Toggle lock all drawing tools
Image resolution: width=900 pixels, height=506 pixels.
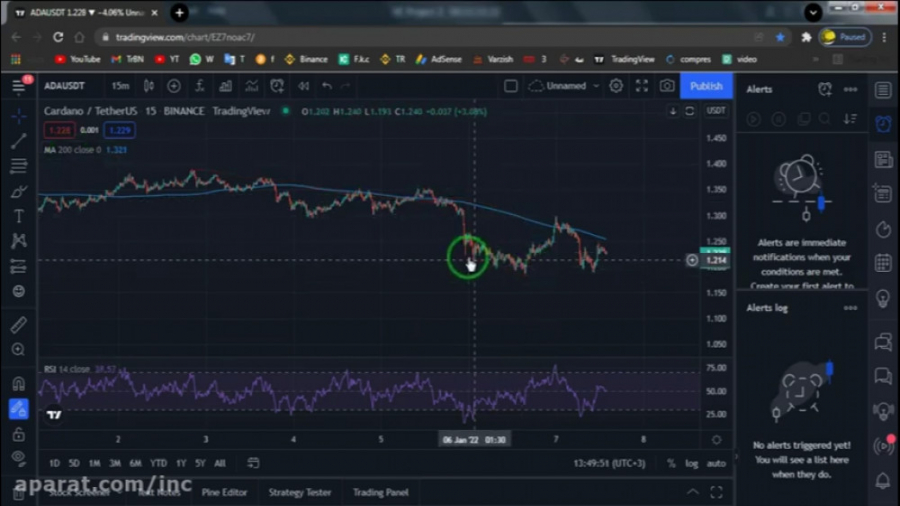pos(18,434)
